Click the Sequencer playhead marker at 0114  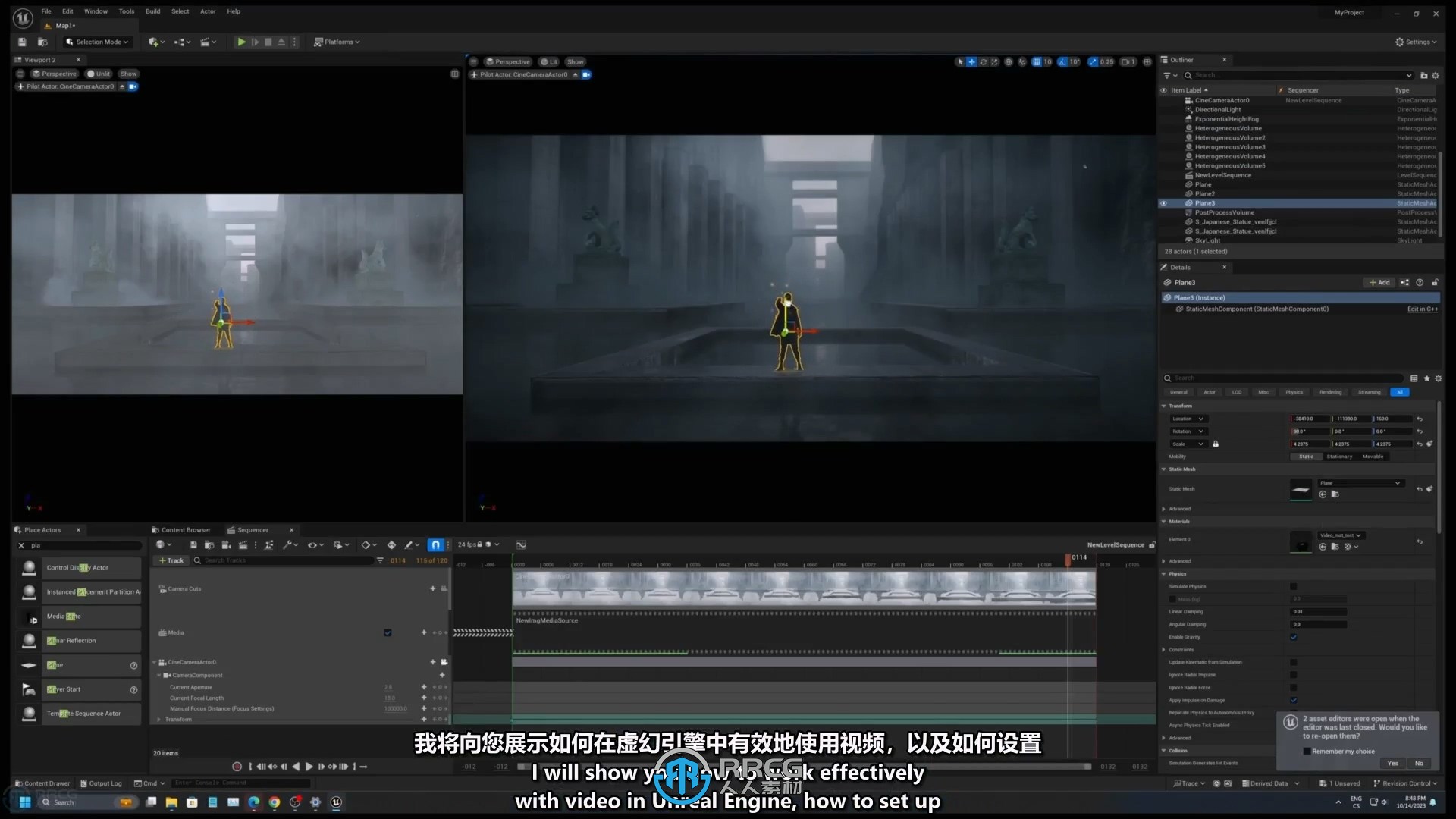(1068, 560)
